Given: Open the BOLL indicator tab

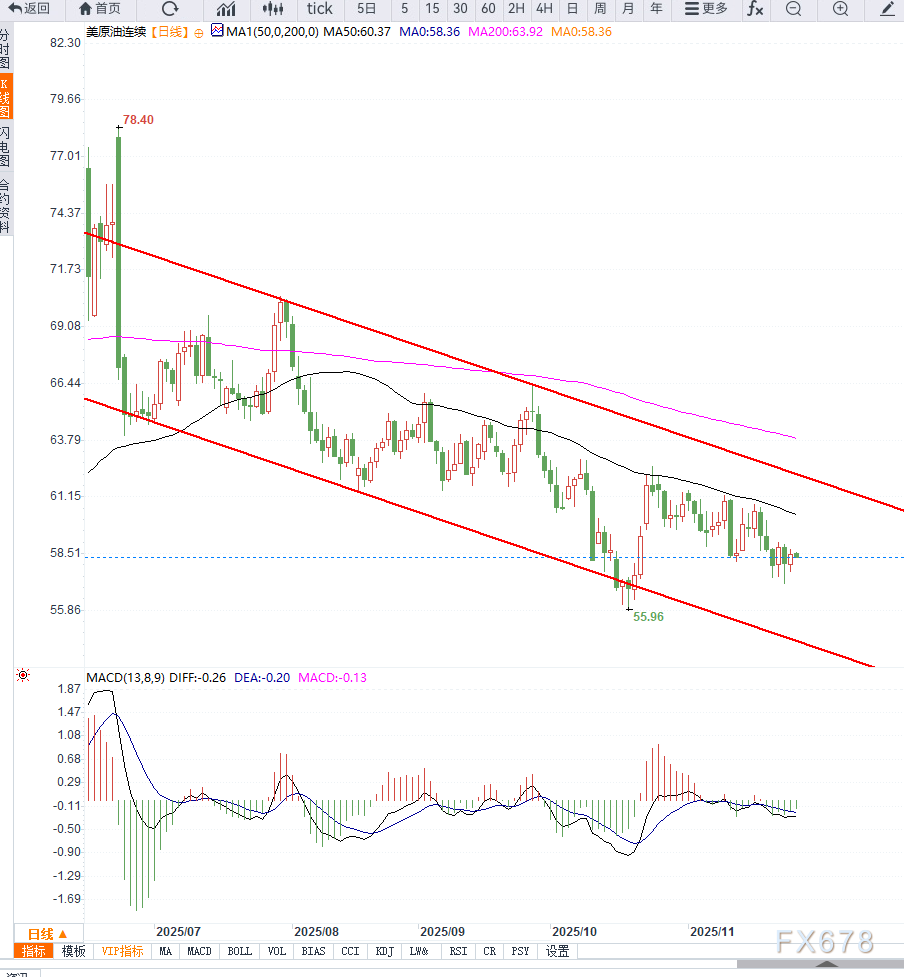Looking at the screenshot, I should [x=239, y=951].
